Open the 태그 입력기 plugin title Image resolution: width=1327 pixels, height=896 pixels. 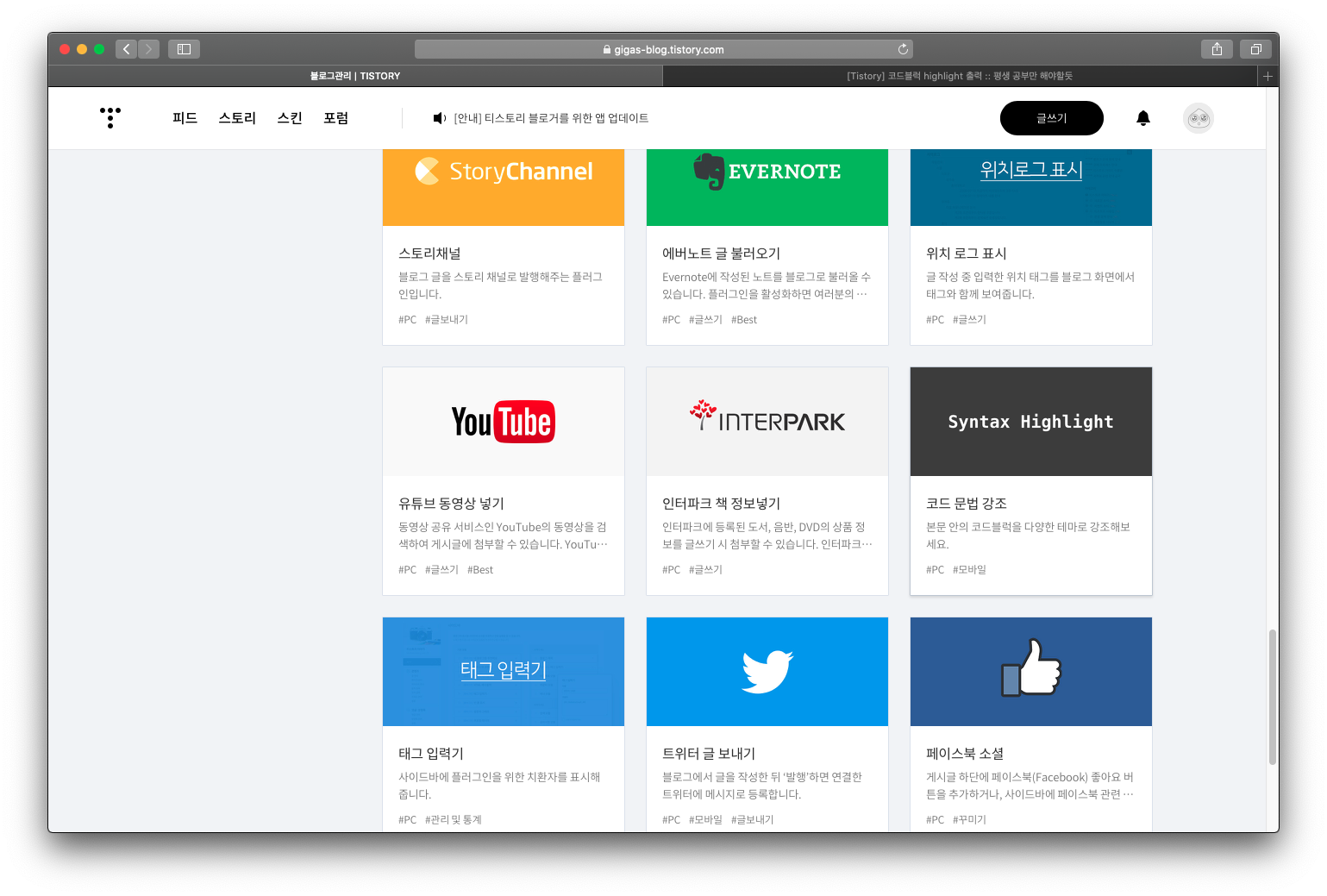[431, 754]
